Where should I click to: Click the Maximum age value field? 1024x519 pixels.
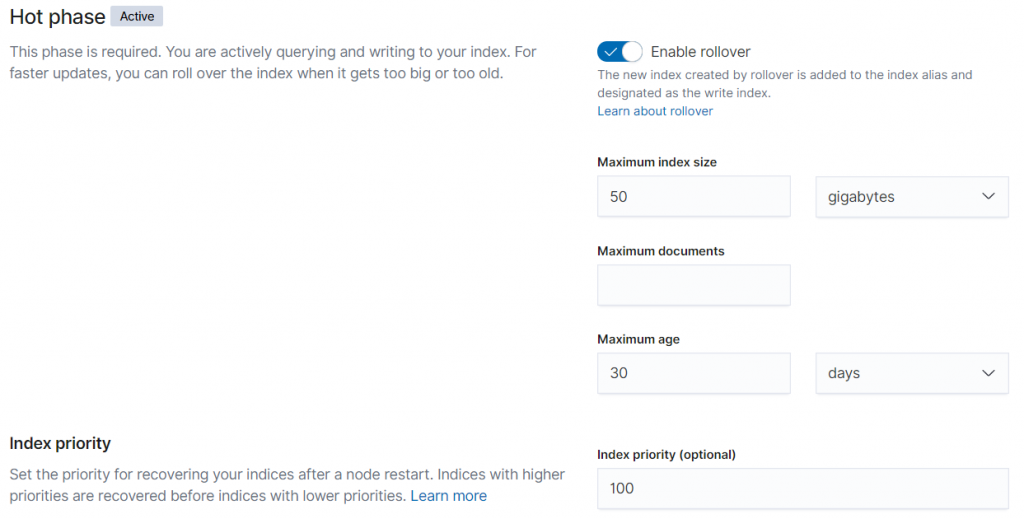[x=693, y=373]
